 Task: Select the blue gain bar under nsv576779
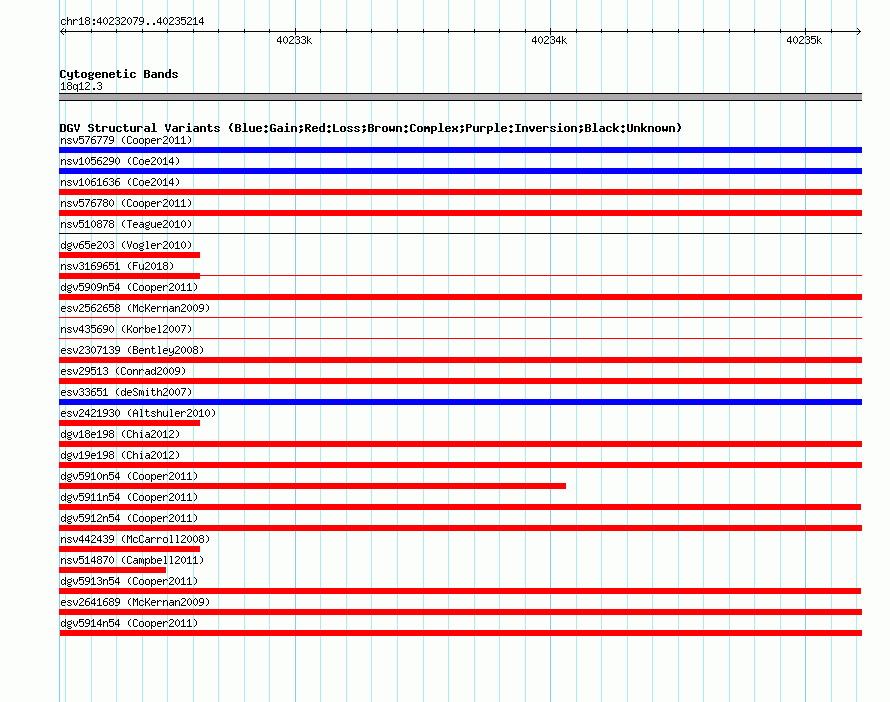[x=460, y=150]
